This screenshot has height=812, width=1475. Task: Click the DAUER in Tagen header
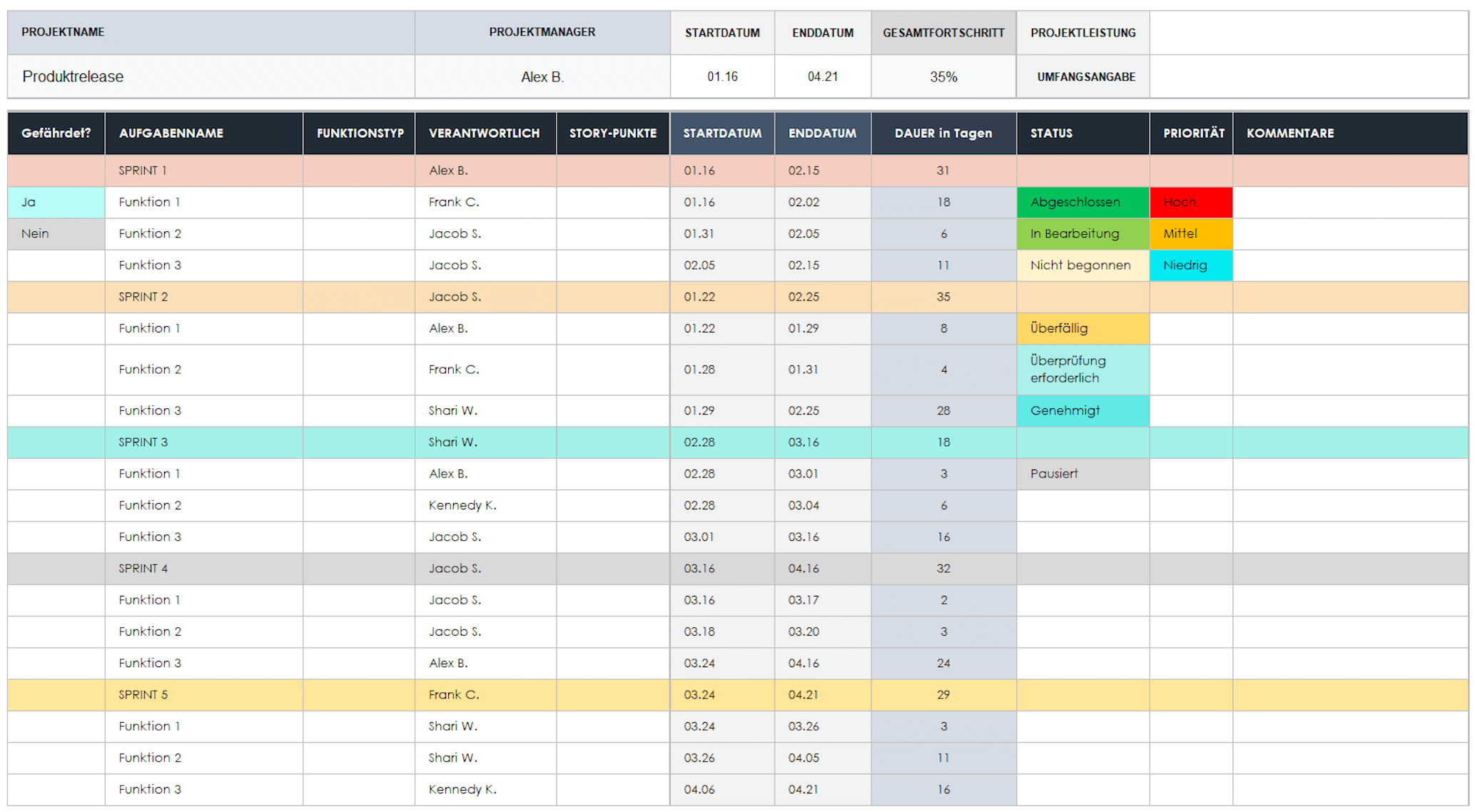(943, 133)
